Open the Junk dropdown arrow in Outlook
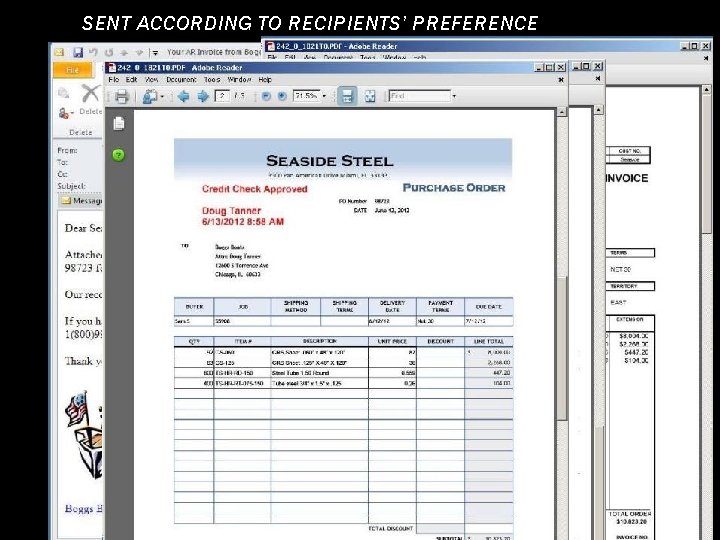 coord(72,113)
